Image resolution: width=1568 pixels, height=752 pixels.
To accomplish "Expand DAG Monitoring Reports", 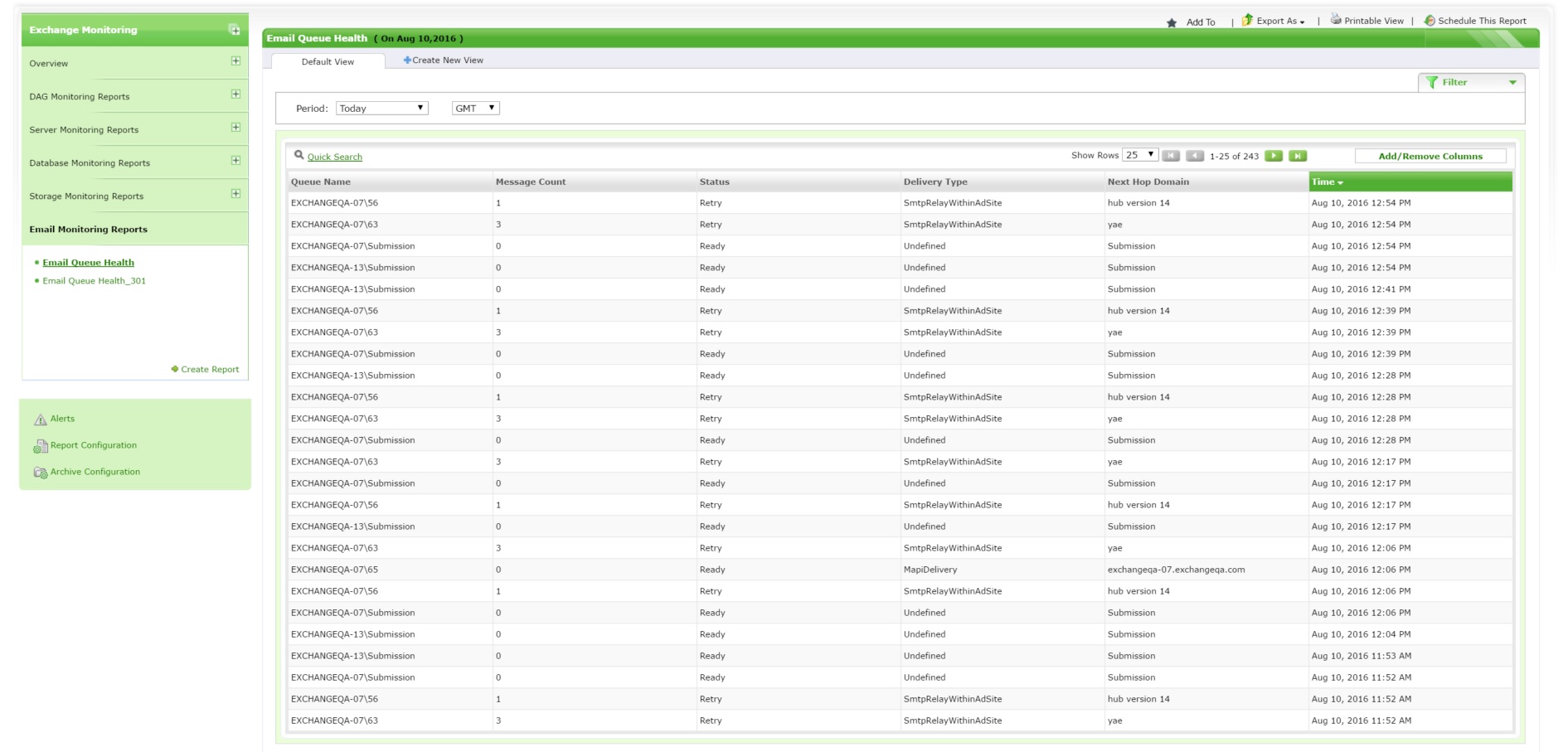I will [x=235, y=95].
